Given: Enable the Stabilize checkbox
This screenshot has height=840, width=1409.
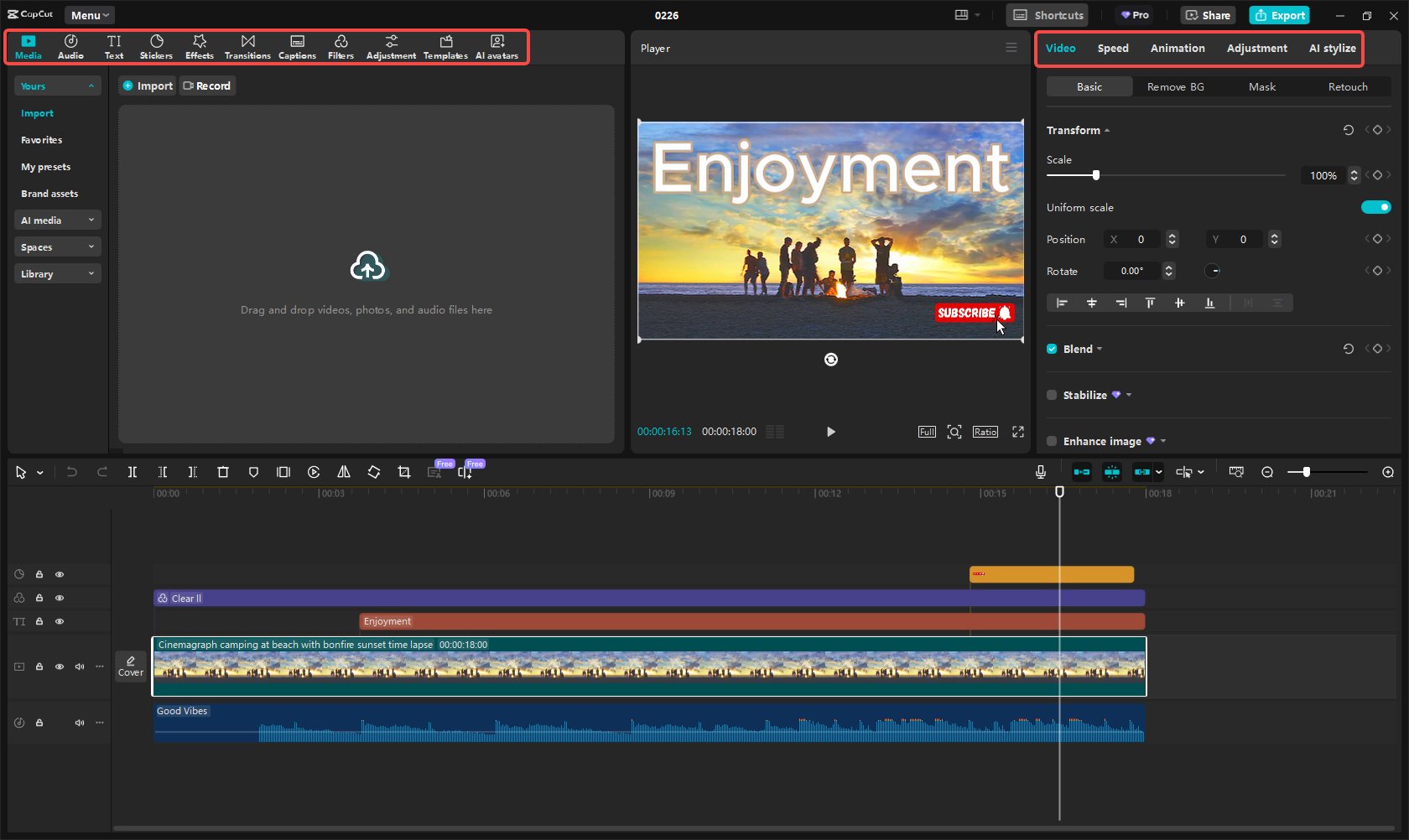Looking at the screenshot, I should (1052, 395).
